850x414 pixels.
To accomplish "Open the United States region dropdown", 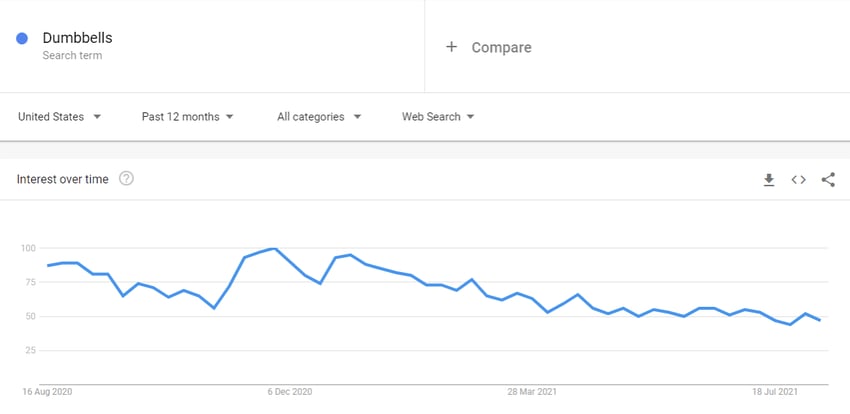I will (x=59, y=117).
